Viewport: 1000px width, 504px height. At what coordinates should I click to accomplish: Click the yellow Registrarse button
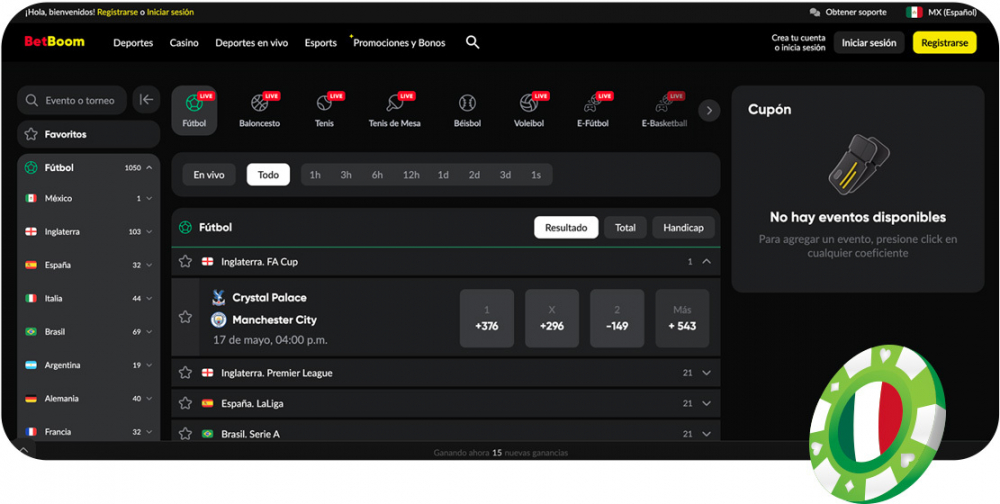click(x=945, y=43)
